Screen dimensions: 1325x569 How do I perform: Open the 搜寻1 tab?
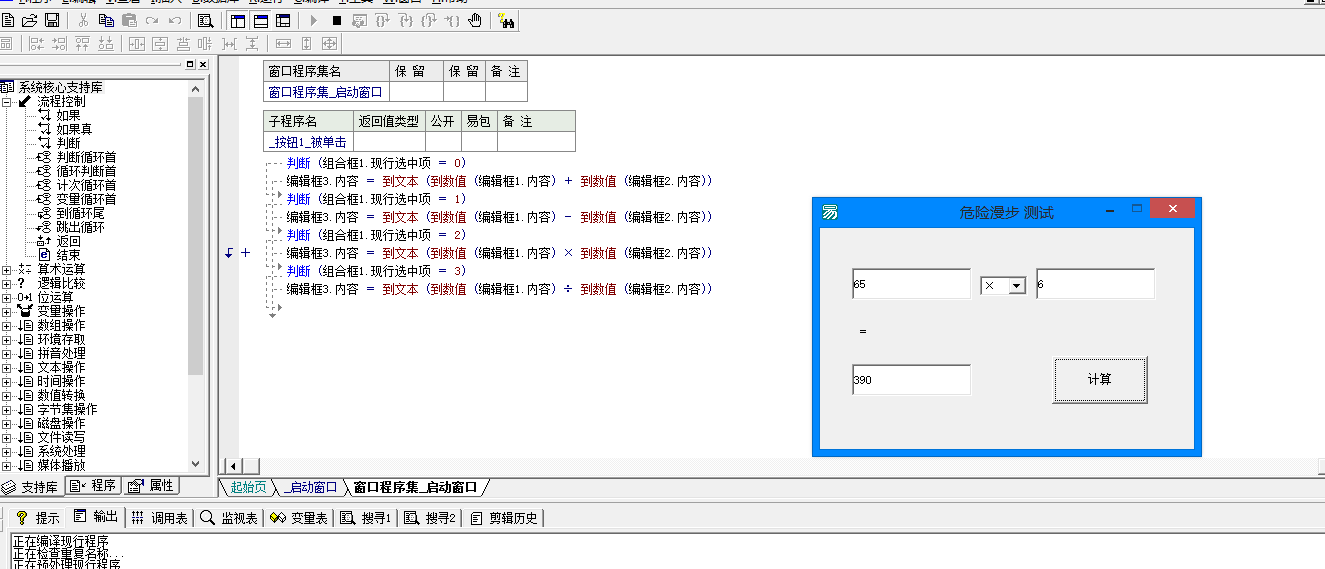(367, 518)
